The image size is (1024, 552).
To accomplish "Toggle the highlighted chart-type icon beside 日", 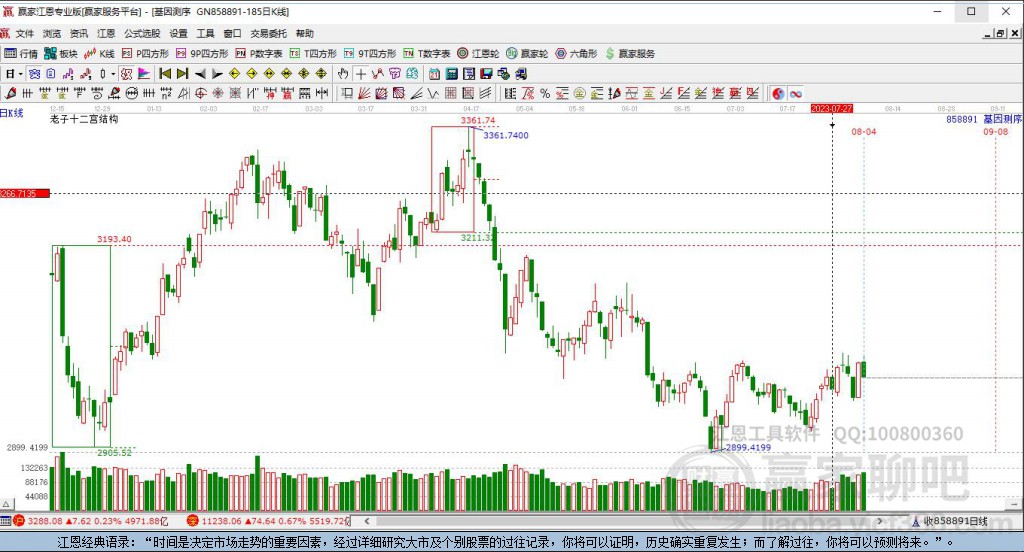I will [35, 74].
